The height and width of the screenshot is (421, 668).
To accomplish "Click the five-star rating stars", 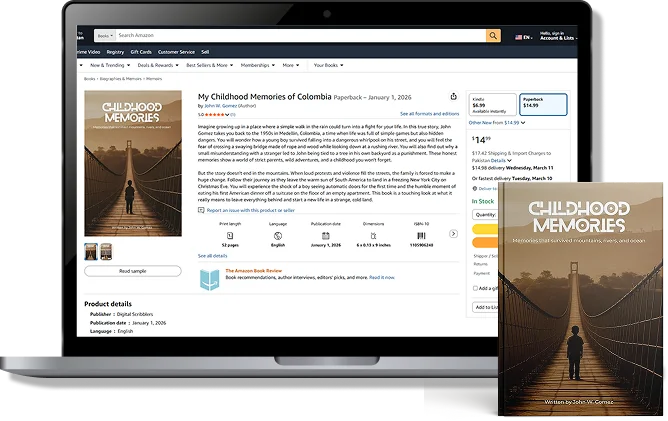I will tap(214, 115).
